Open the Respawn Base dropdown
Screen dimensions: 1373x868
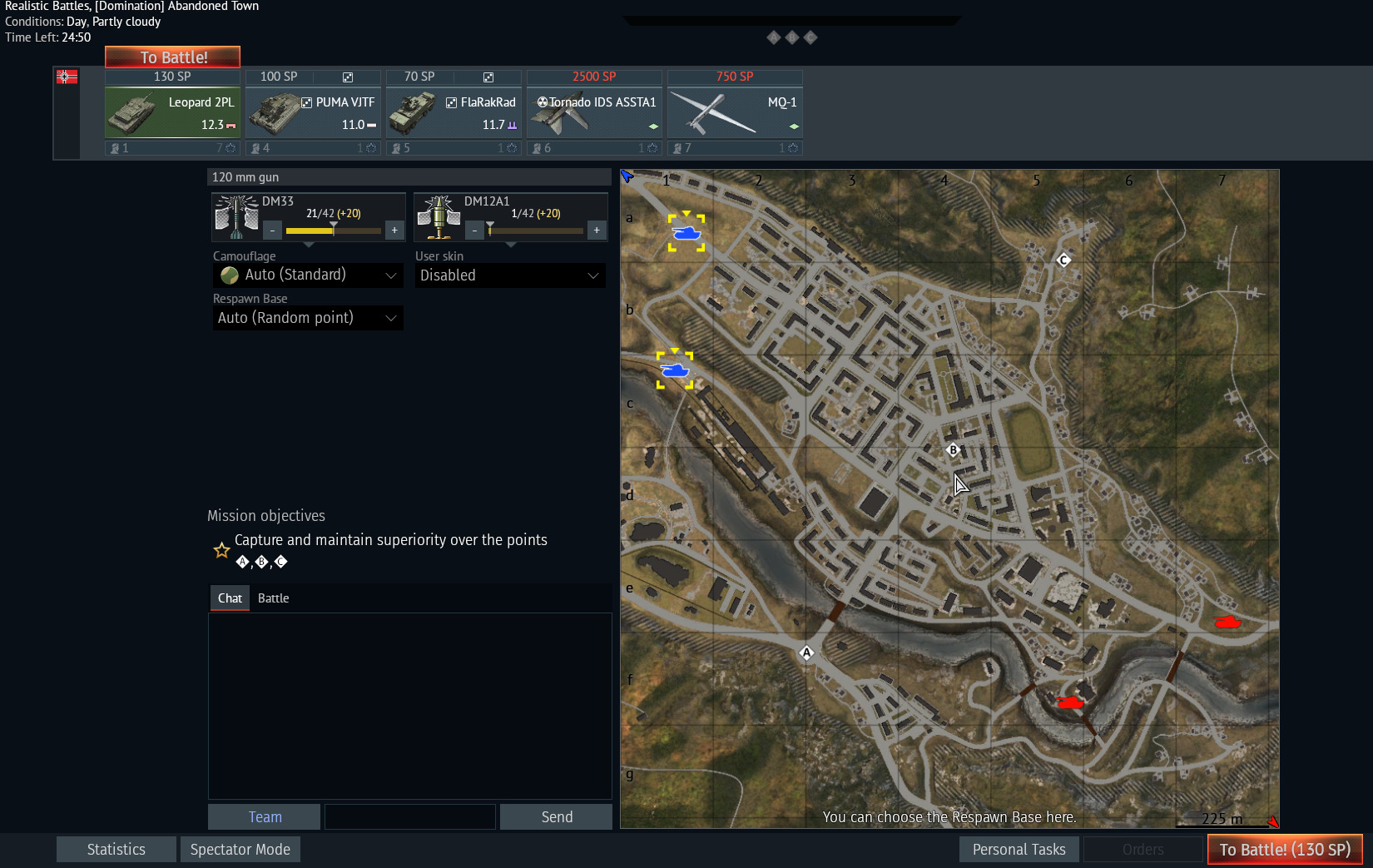click(x=308, y=318)
